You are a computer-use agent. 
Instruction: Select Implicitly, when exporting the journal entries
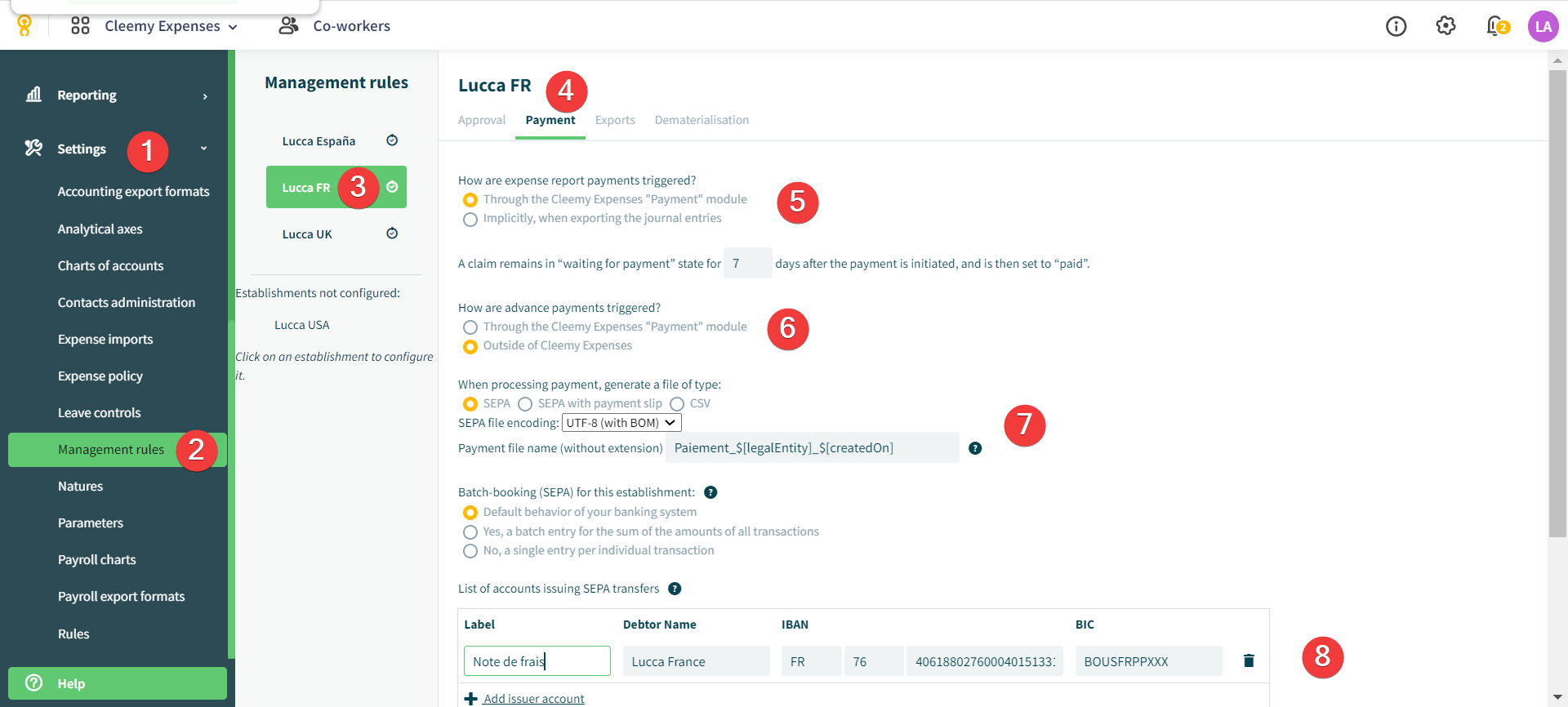470,220
